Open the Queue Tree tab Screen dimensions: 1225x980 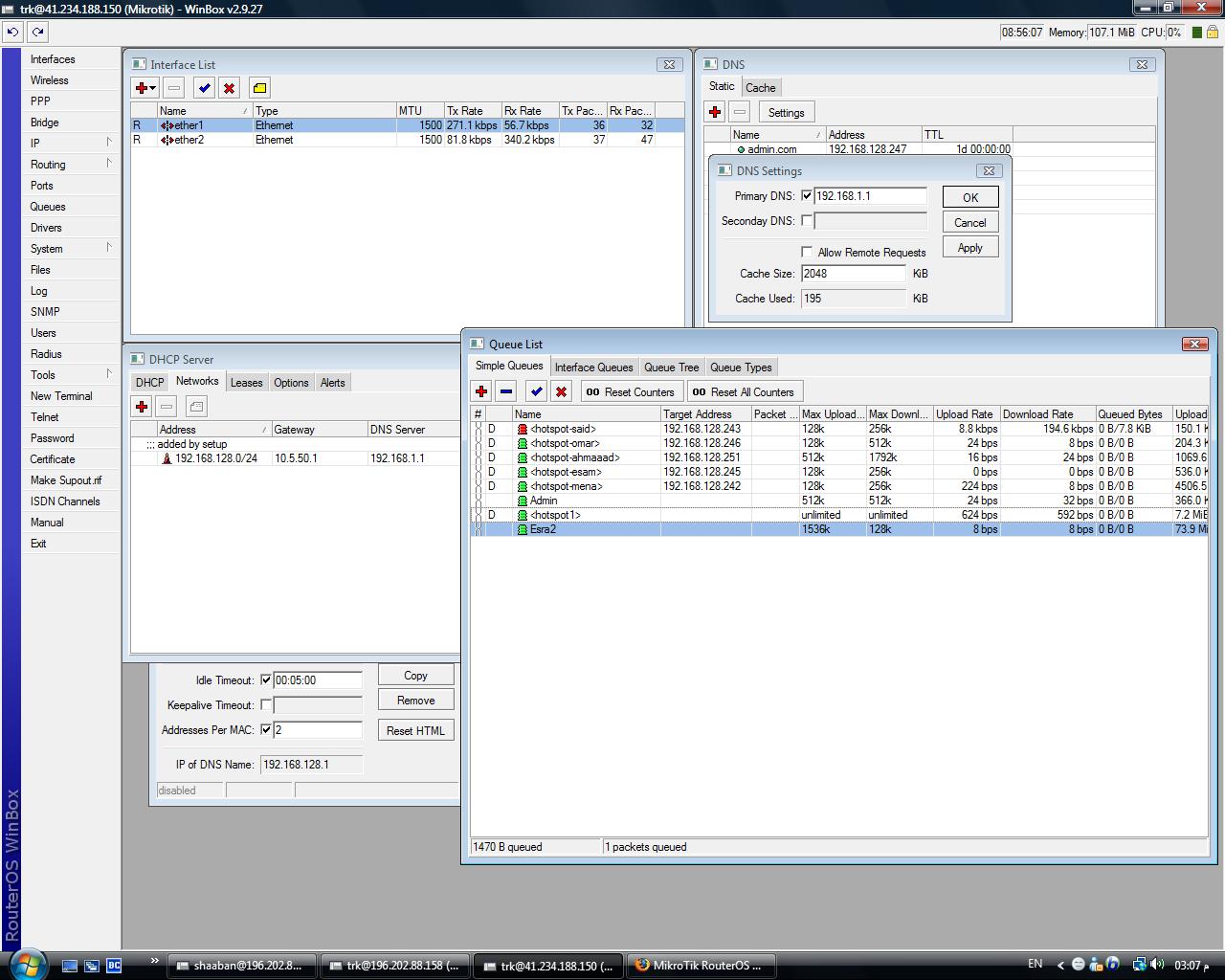click(671, 367)
